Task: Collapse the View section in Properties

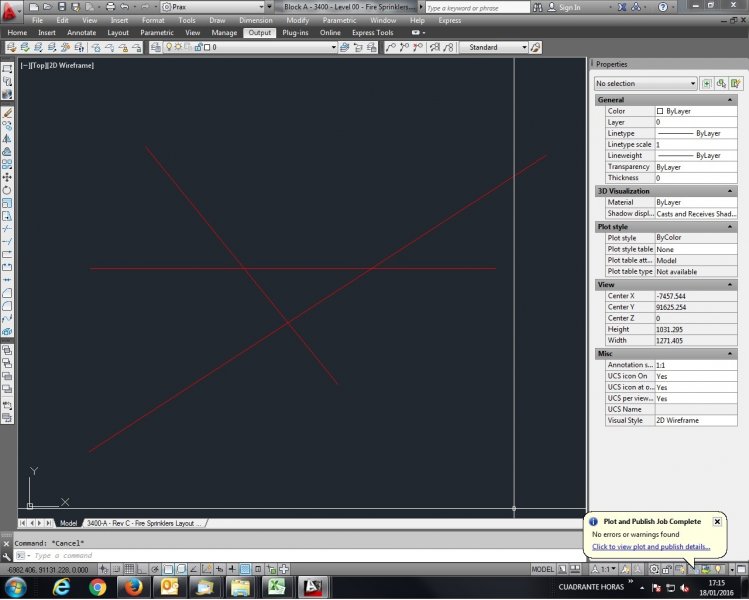Action: (x=729, y=285)
